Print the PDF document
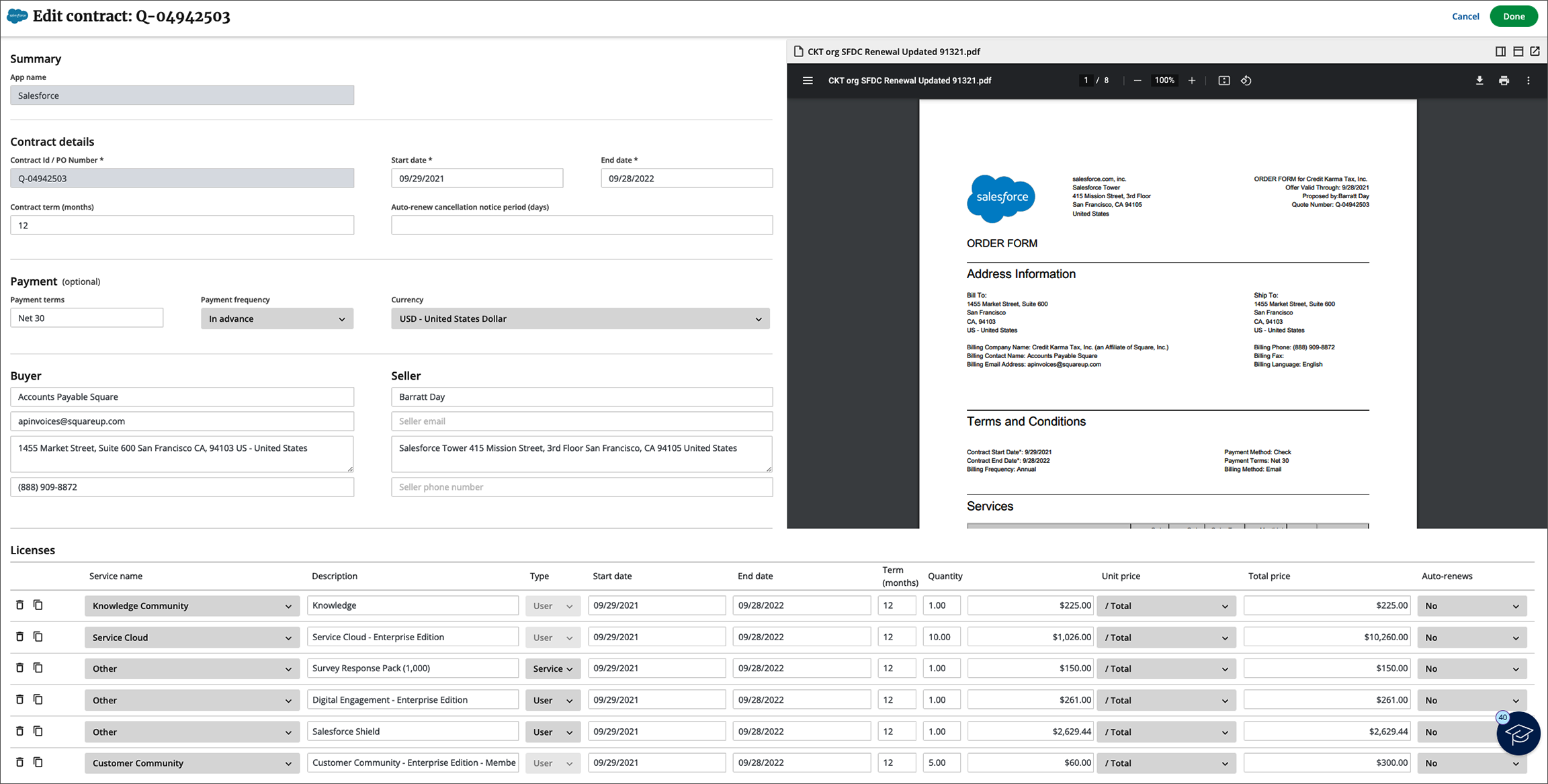Image resolution: width=1548 pixels, height=784 pixels. pyautogui.click(x=1504, y=81)
